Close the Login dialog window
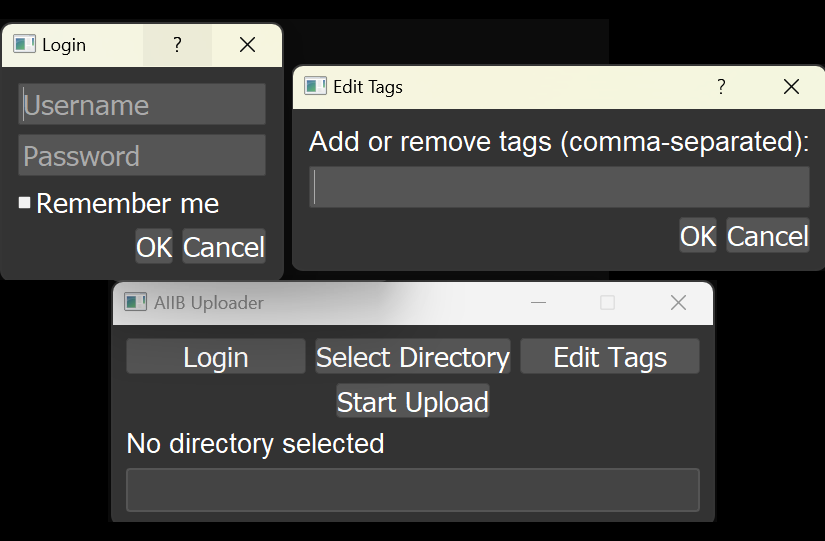 [247, 45]
